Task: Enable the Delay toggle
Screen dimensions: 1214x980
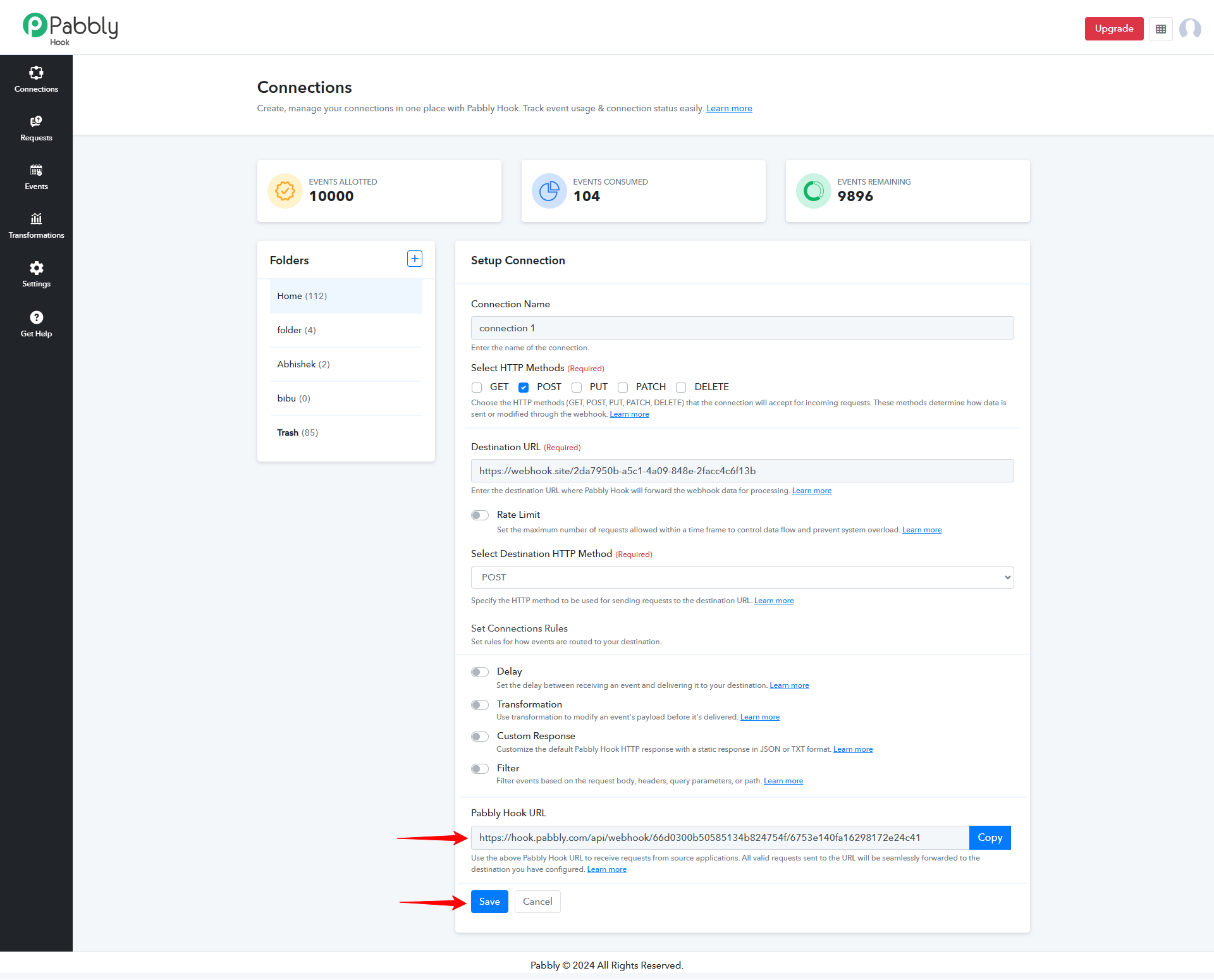Action: pos(480,672)
